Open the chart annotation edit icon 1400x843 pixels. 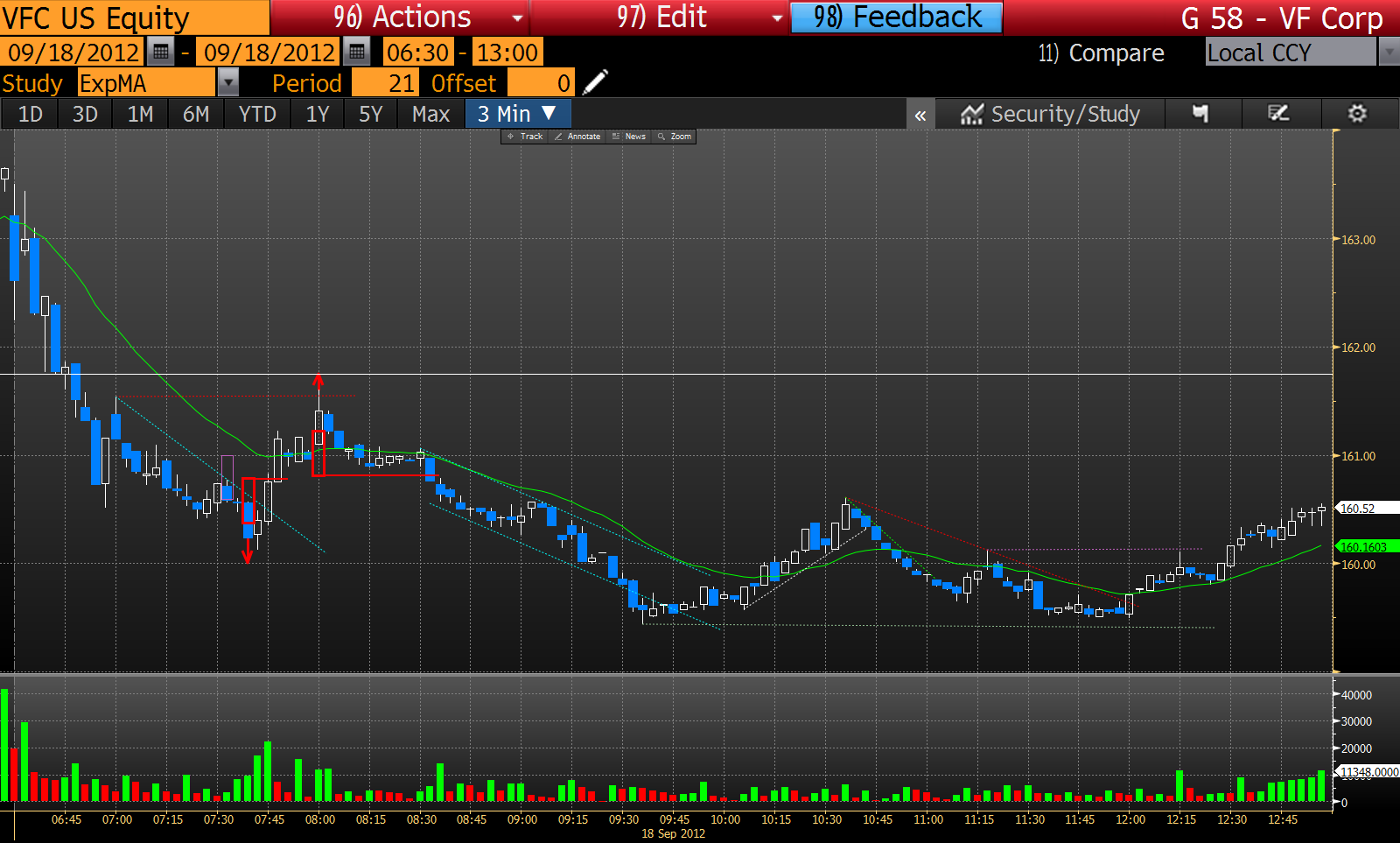pyautogui.click(x=1278, y=114)
